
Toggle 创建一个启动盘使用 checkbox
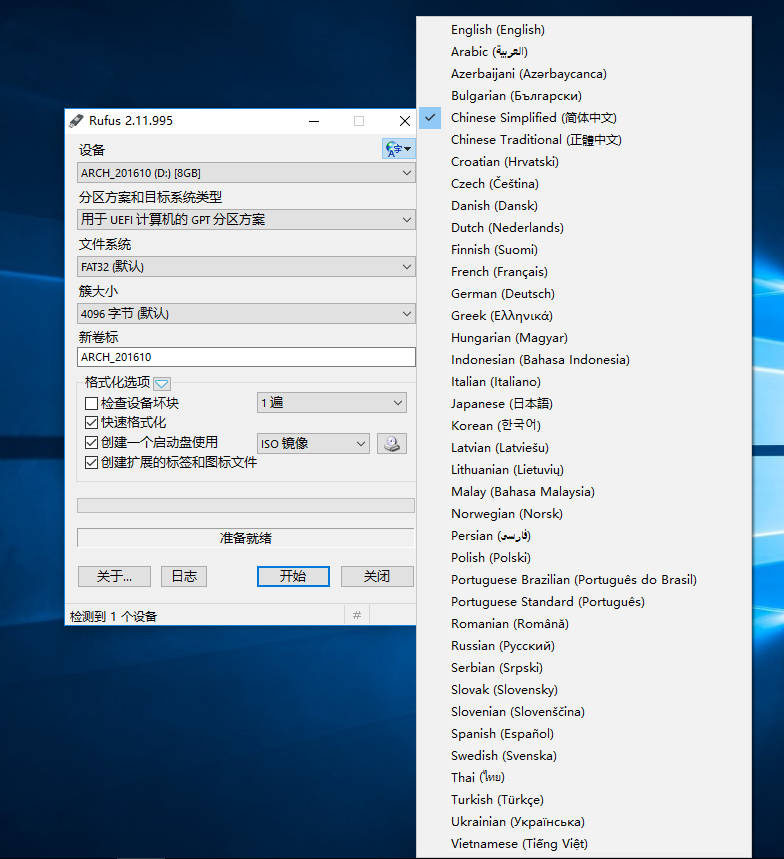point(91,443)
